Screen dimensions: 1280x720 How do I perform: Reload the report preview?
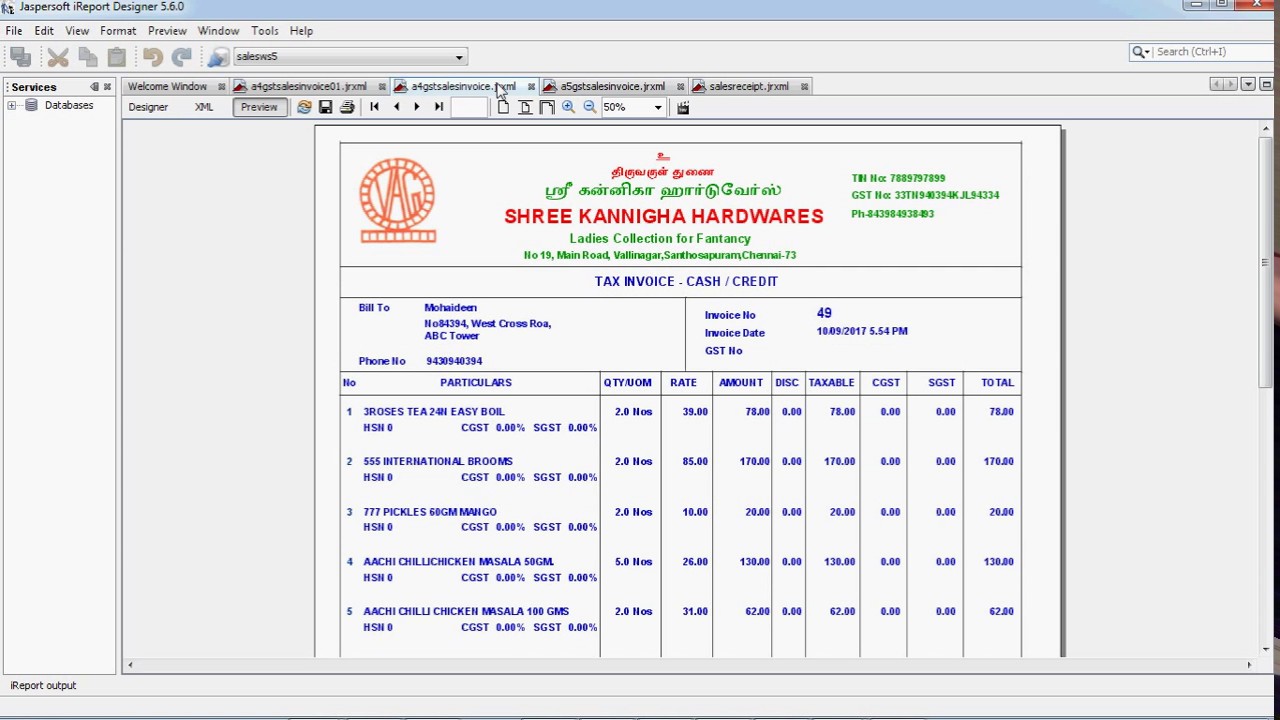click(x=304, y=107)
